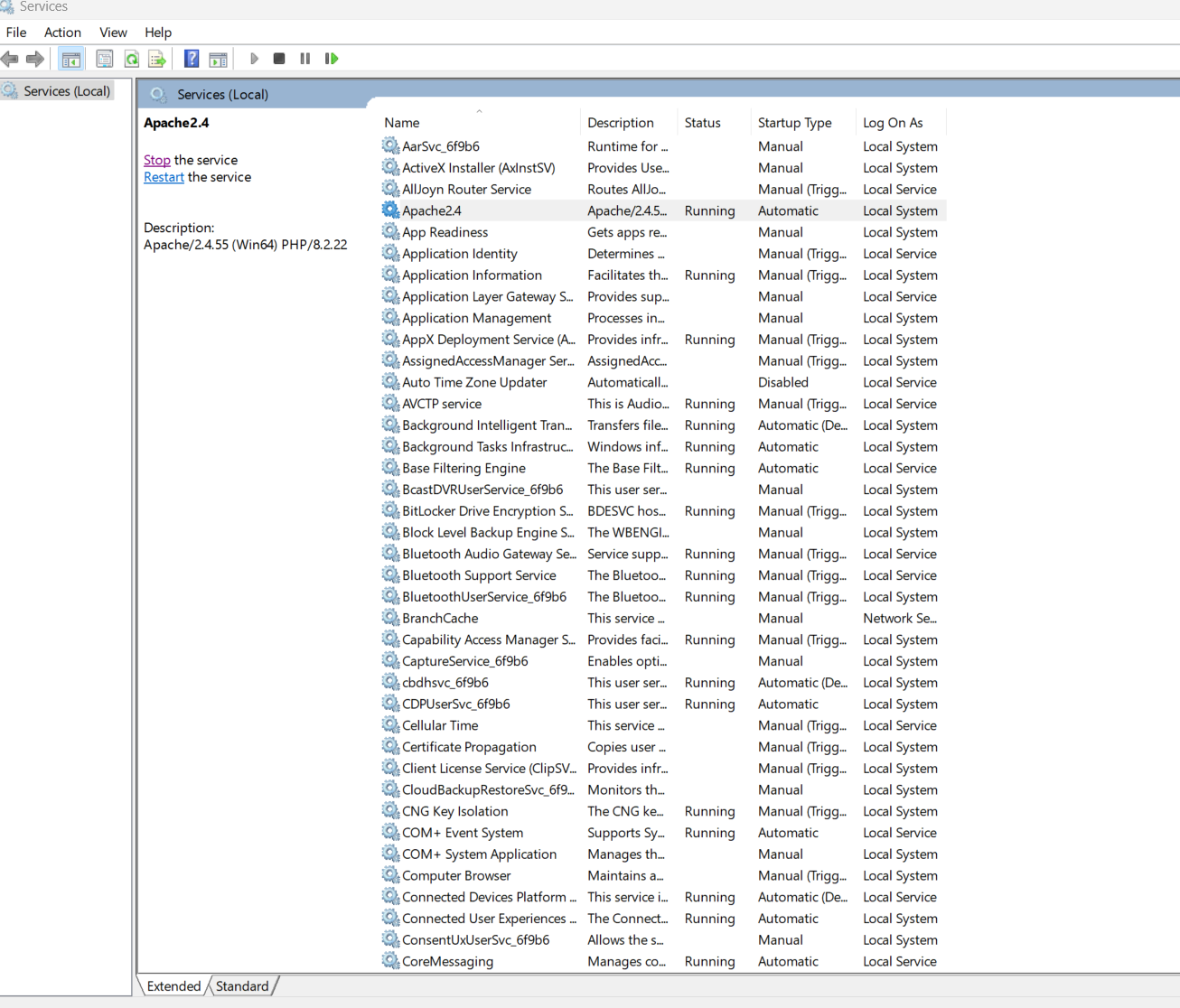Open the View menu
Image resolution: width=1180 pixels, height=1008 pixels.
pos(113,33)
